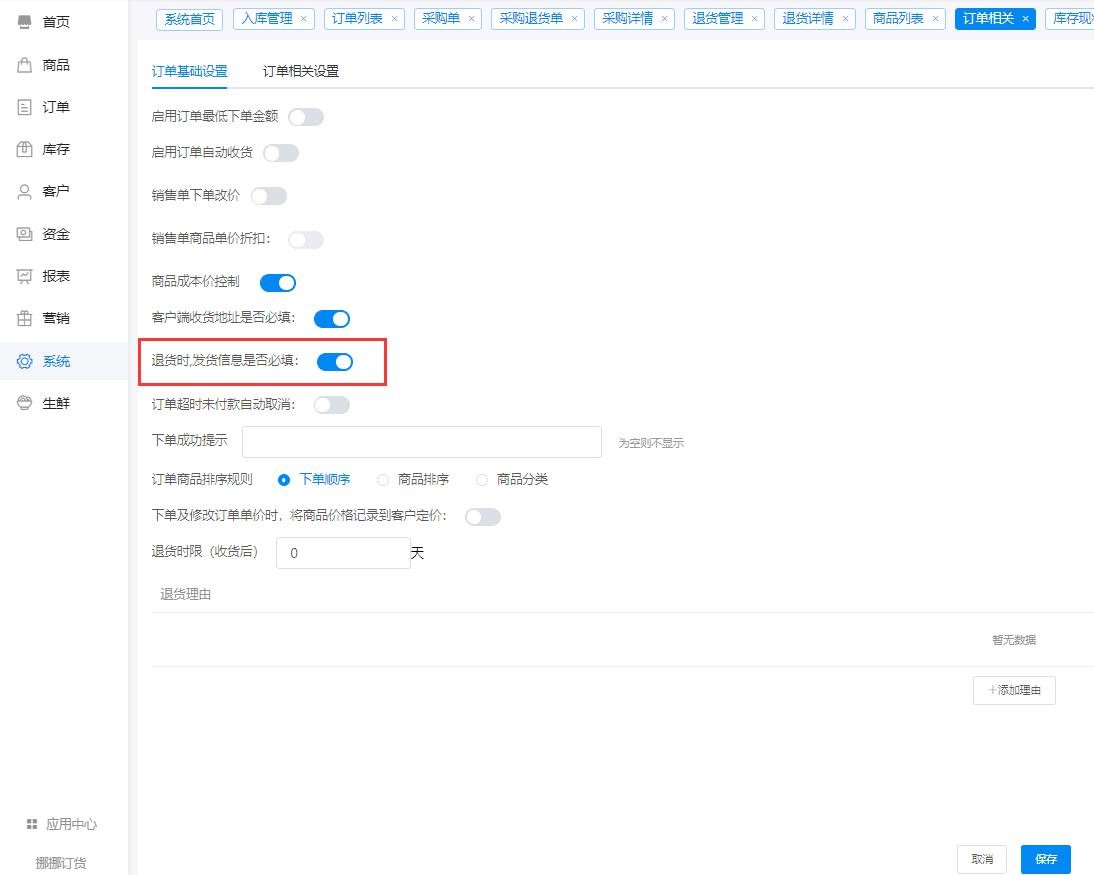The image size is (1094, 875).
Task: Open the 资金 wallet icon in sidebar
Action: [x=25, y=234]
